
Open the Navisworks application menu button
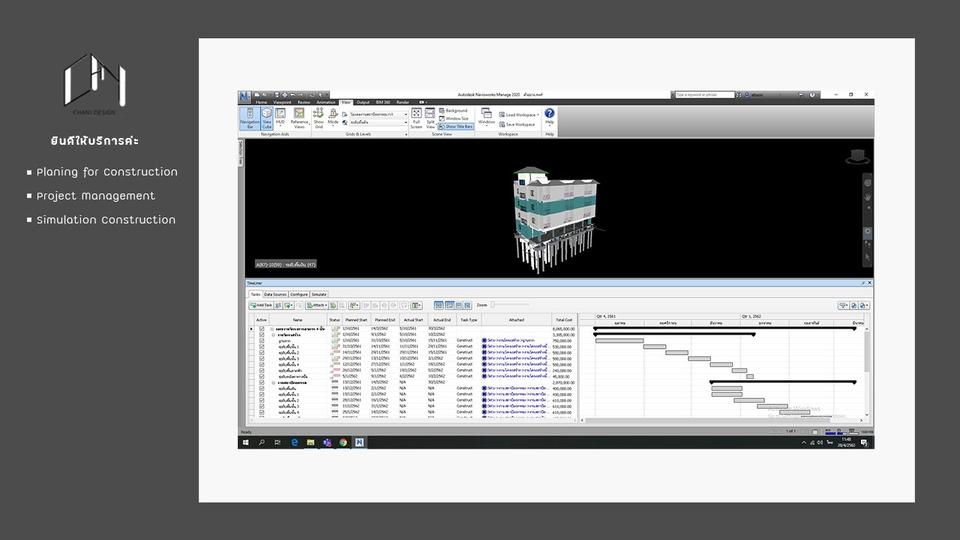pyautogui.click(x=245, y=96)
